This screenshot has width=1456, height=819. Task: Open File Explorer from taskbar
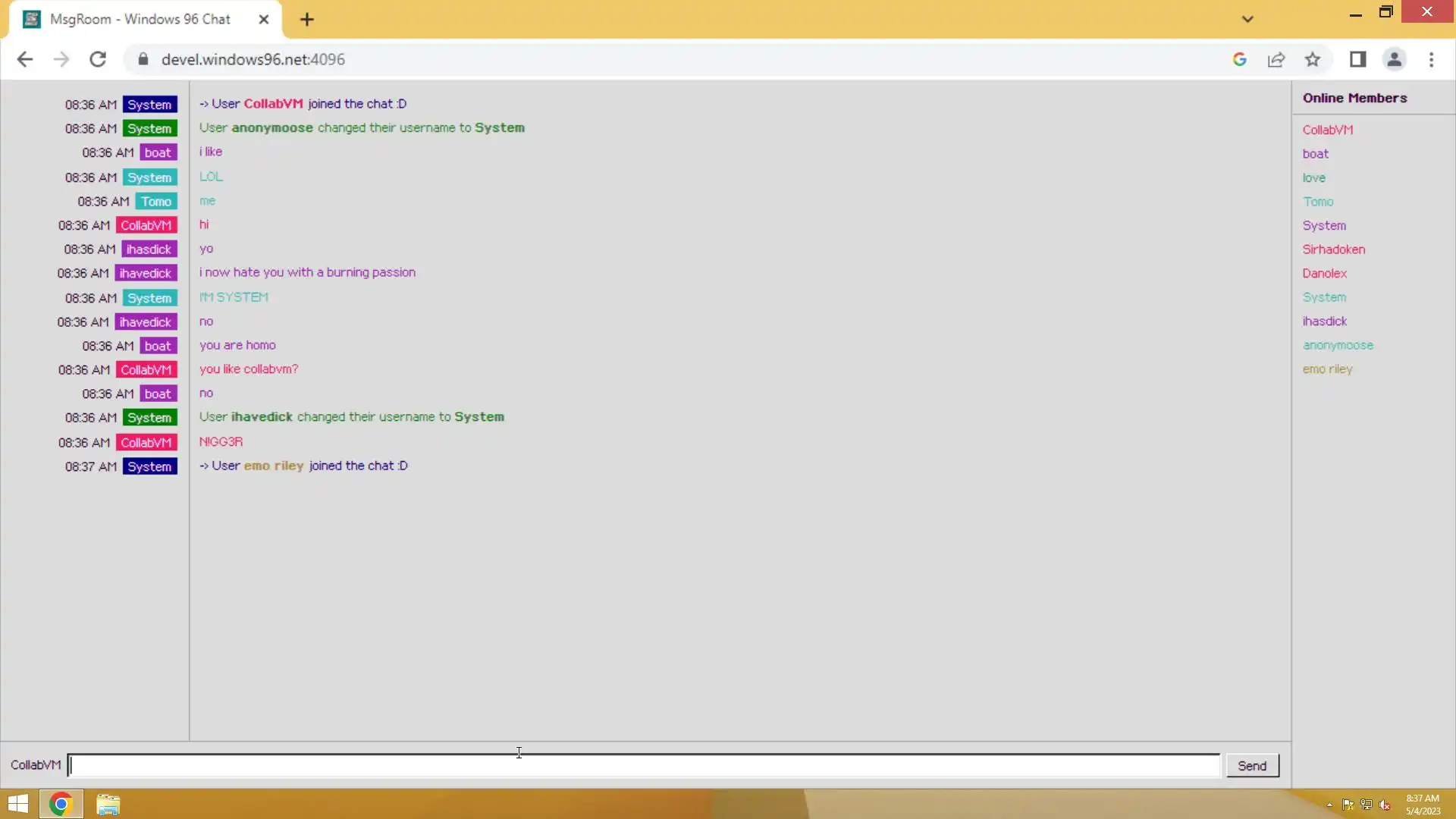(x=108, y=804)
